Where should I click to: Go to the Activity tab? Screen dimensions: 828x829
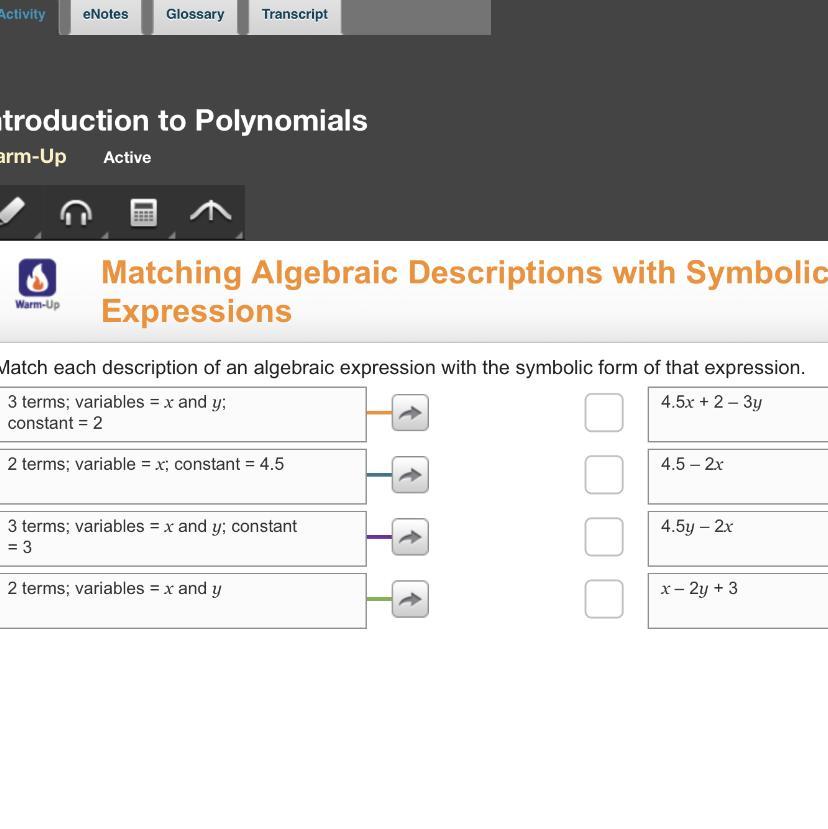pyautogui.click(x=23, y=15)
